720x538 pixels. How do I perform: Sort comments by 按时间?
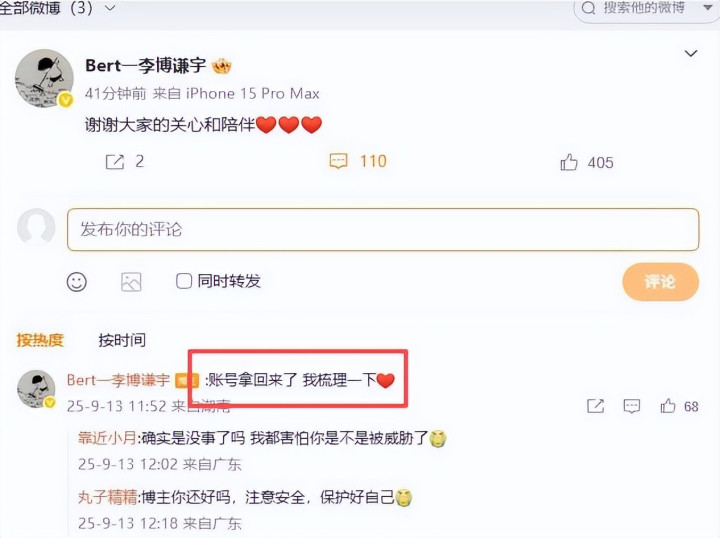coord(122,340)
